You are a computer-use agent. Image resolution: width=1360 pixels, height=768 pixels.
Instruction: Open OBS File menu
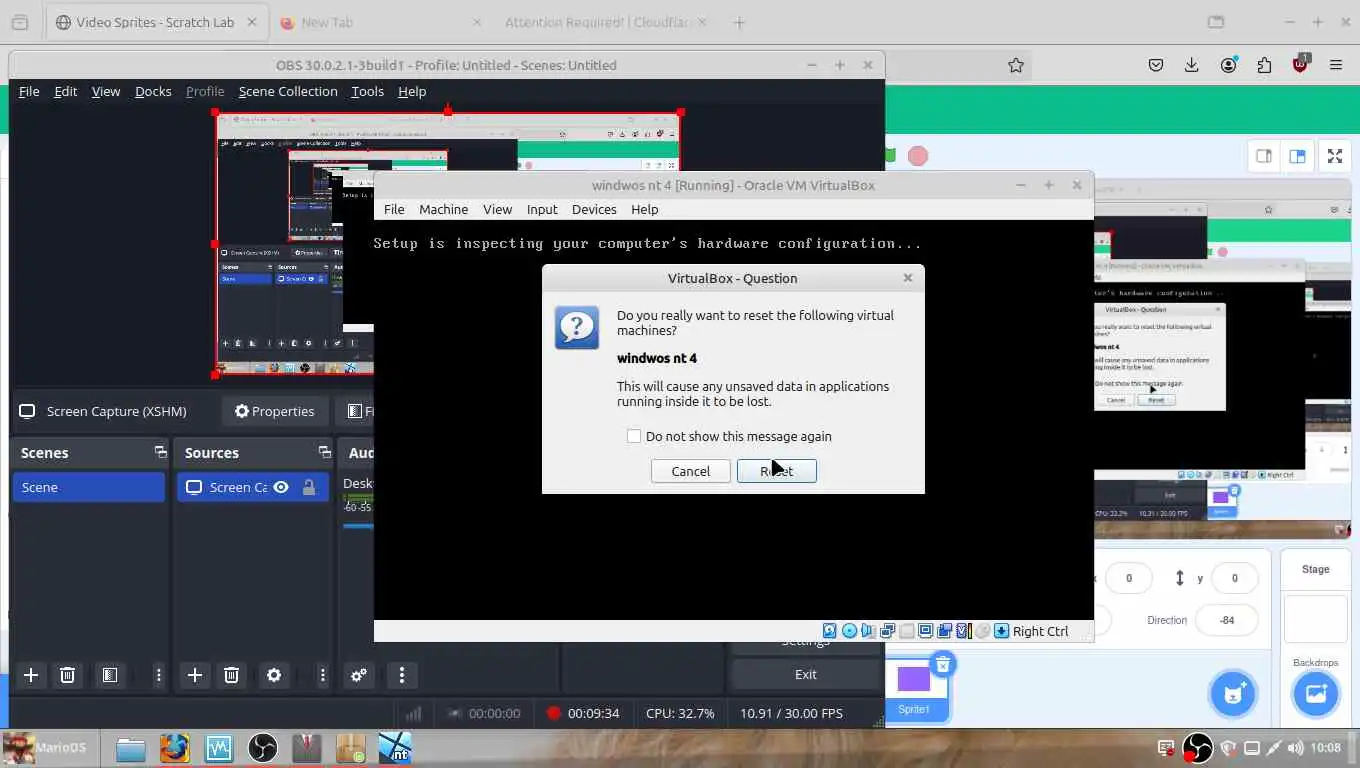click(29, 91)
